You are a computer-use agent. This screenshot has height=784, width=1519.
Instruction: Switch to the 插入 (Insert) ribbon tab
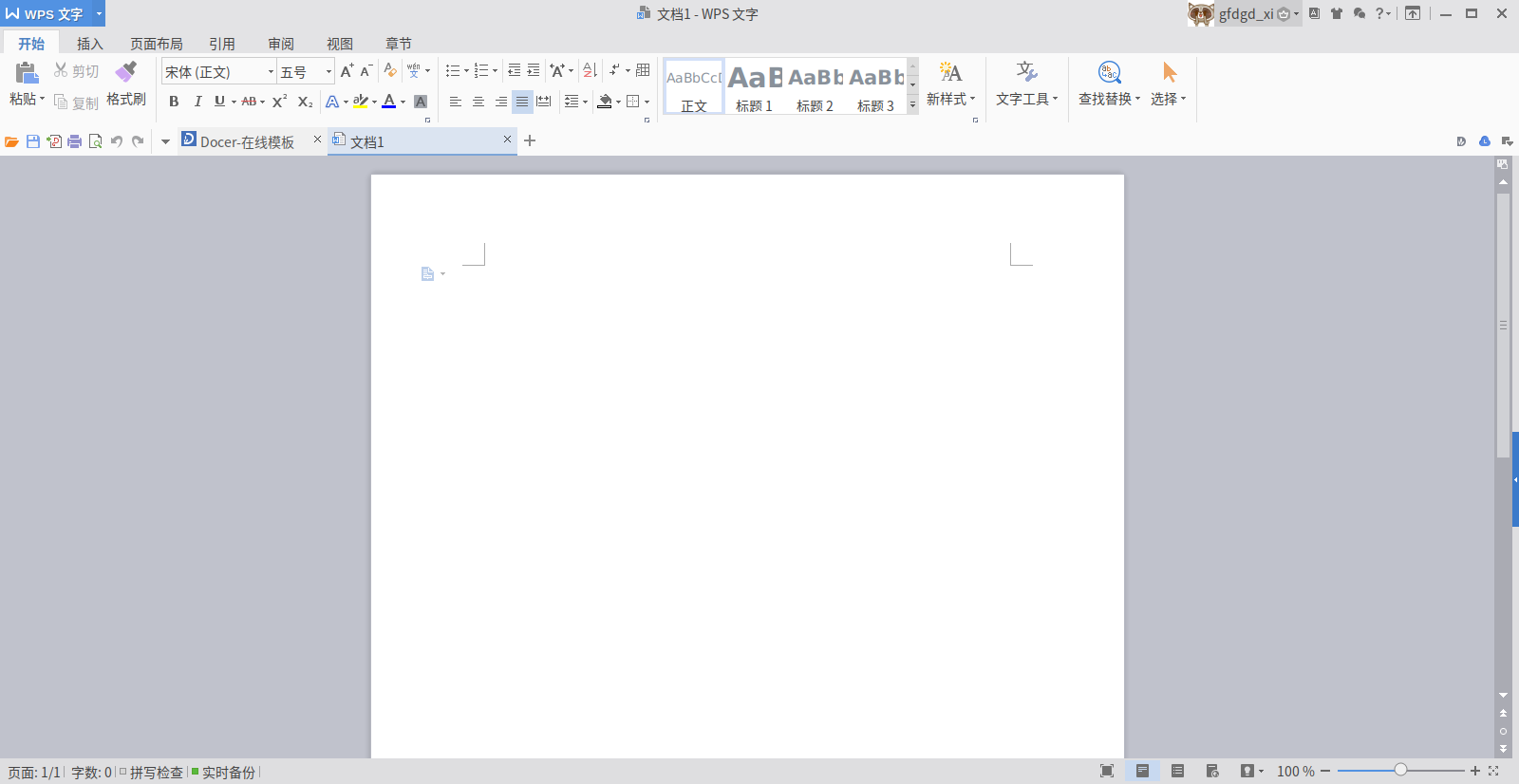click(89, 44)
